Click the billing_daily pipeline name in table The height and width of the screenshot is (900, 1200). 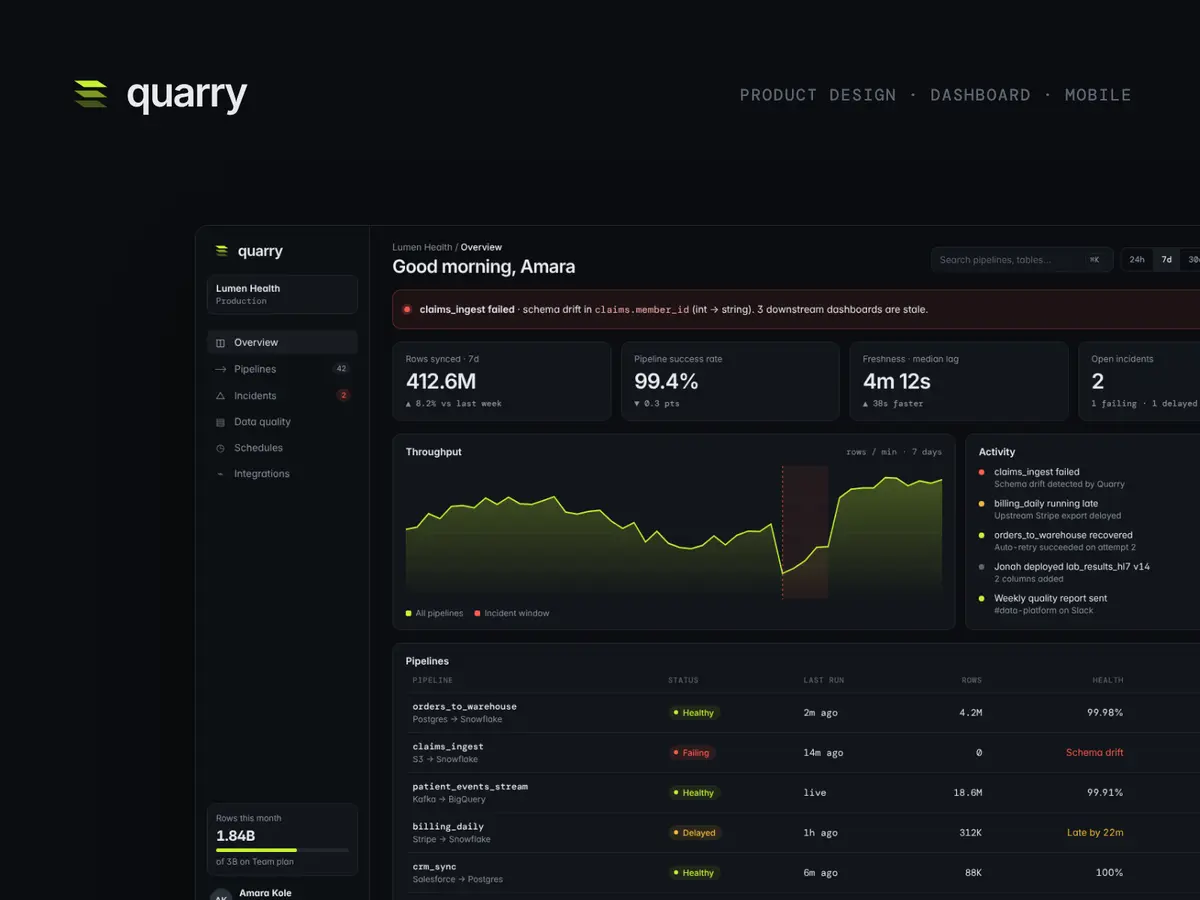click(448, 827)
